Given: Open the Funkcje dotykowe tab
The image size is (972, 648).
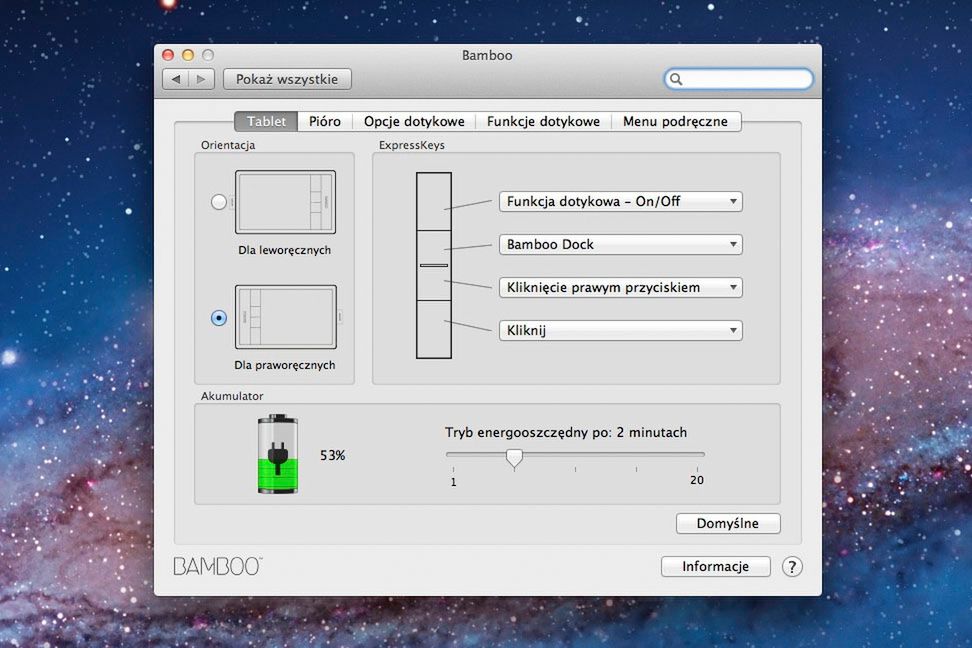Looking at the screenshot, I should point(543,122).
